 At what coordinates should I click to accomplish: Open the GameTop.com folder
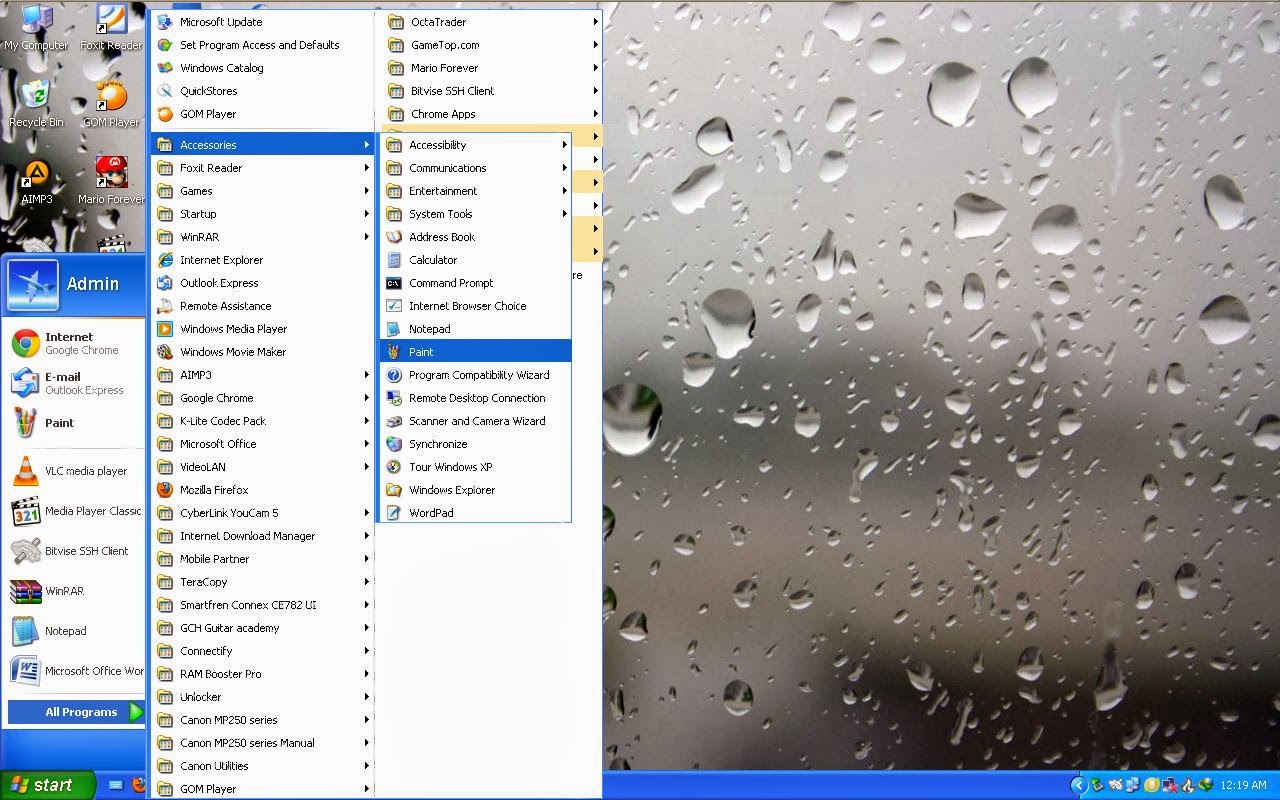(492, 45)
